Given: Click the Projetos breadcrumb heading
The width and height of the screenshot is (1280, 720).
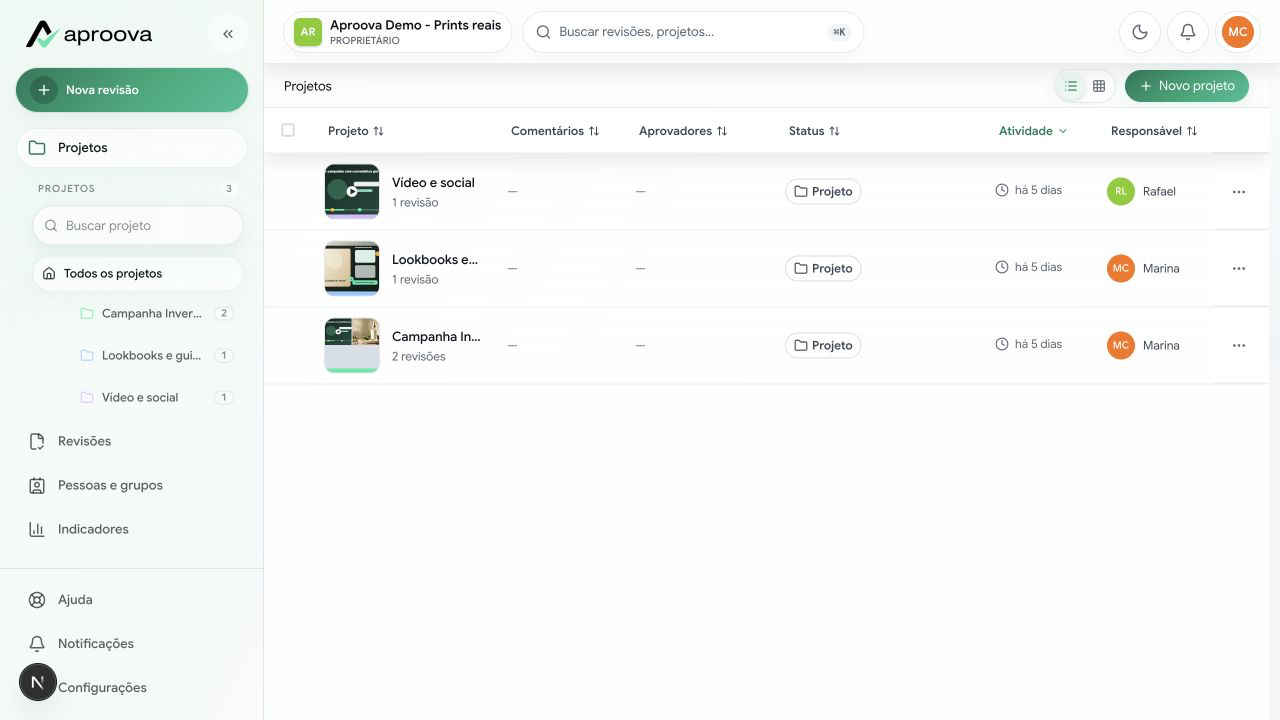Looking at the screenshot, I should click(308, 86).
